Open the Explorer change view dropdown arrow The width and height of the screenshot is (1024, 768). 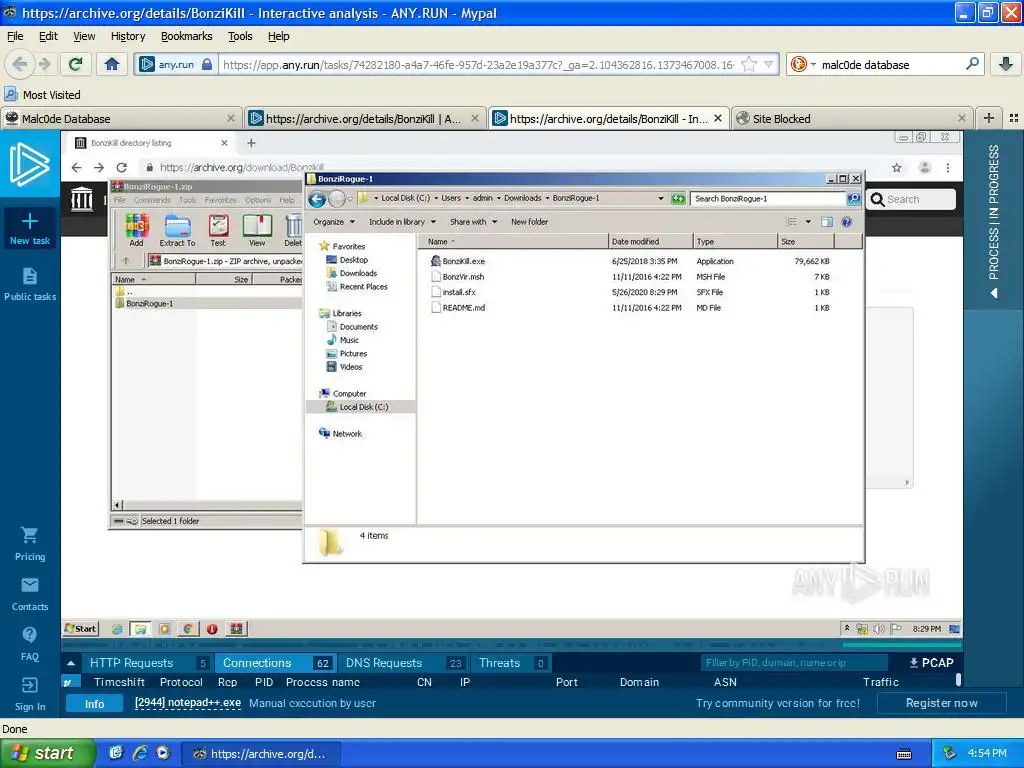(x=808, y=222)
